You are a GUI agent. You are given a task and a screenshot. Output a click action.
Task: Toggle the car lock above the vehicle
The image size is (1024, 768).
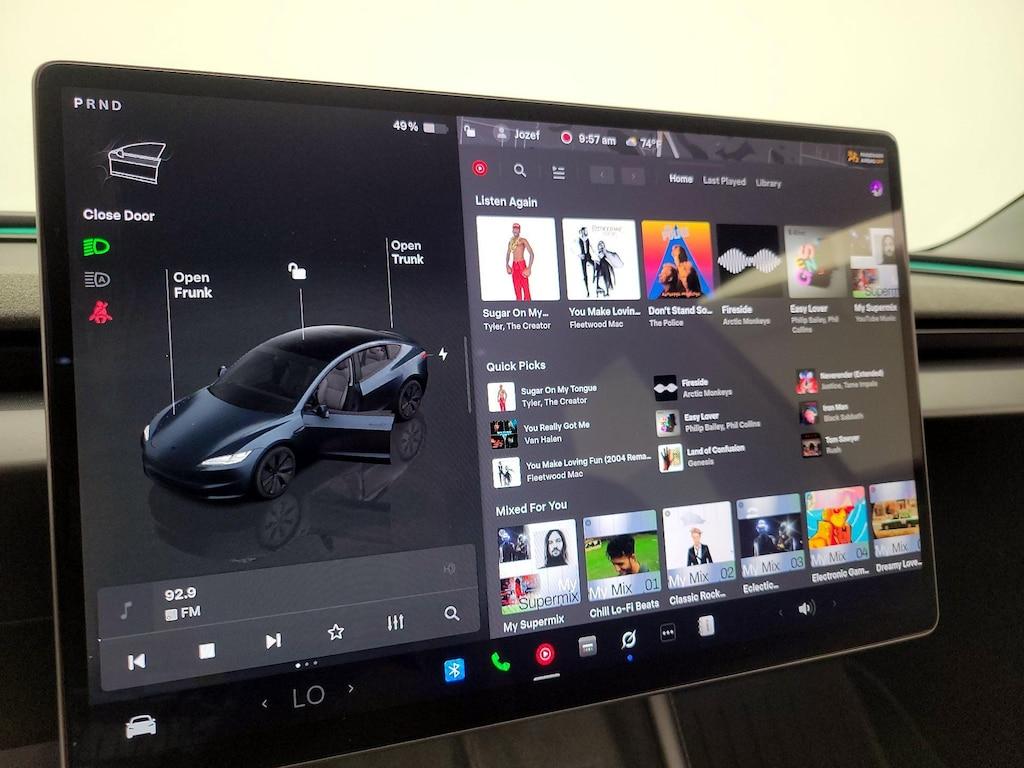[296, 271]
